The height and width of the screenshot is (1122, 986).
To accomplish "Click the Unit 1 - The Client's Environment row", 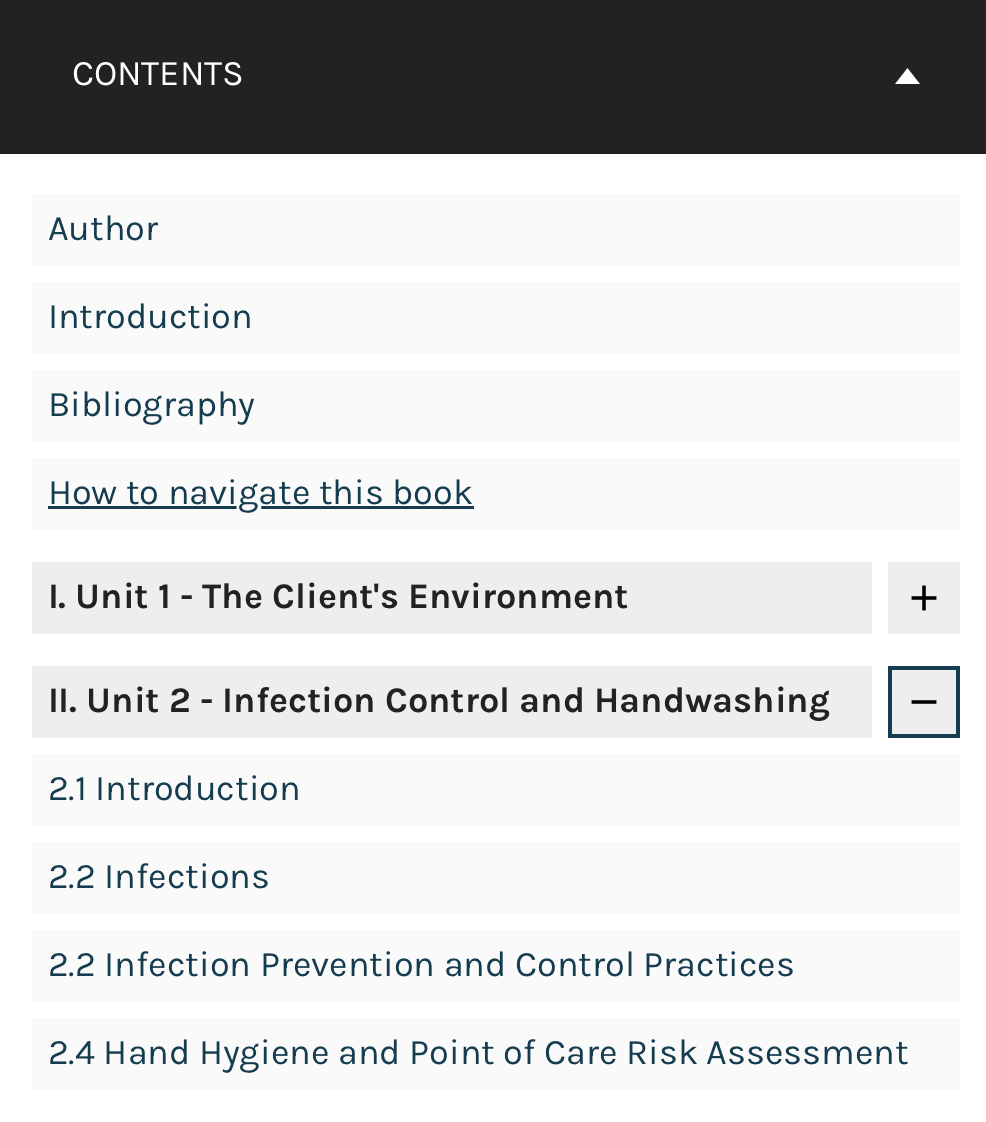I will tap(338, 597).
